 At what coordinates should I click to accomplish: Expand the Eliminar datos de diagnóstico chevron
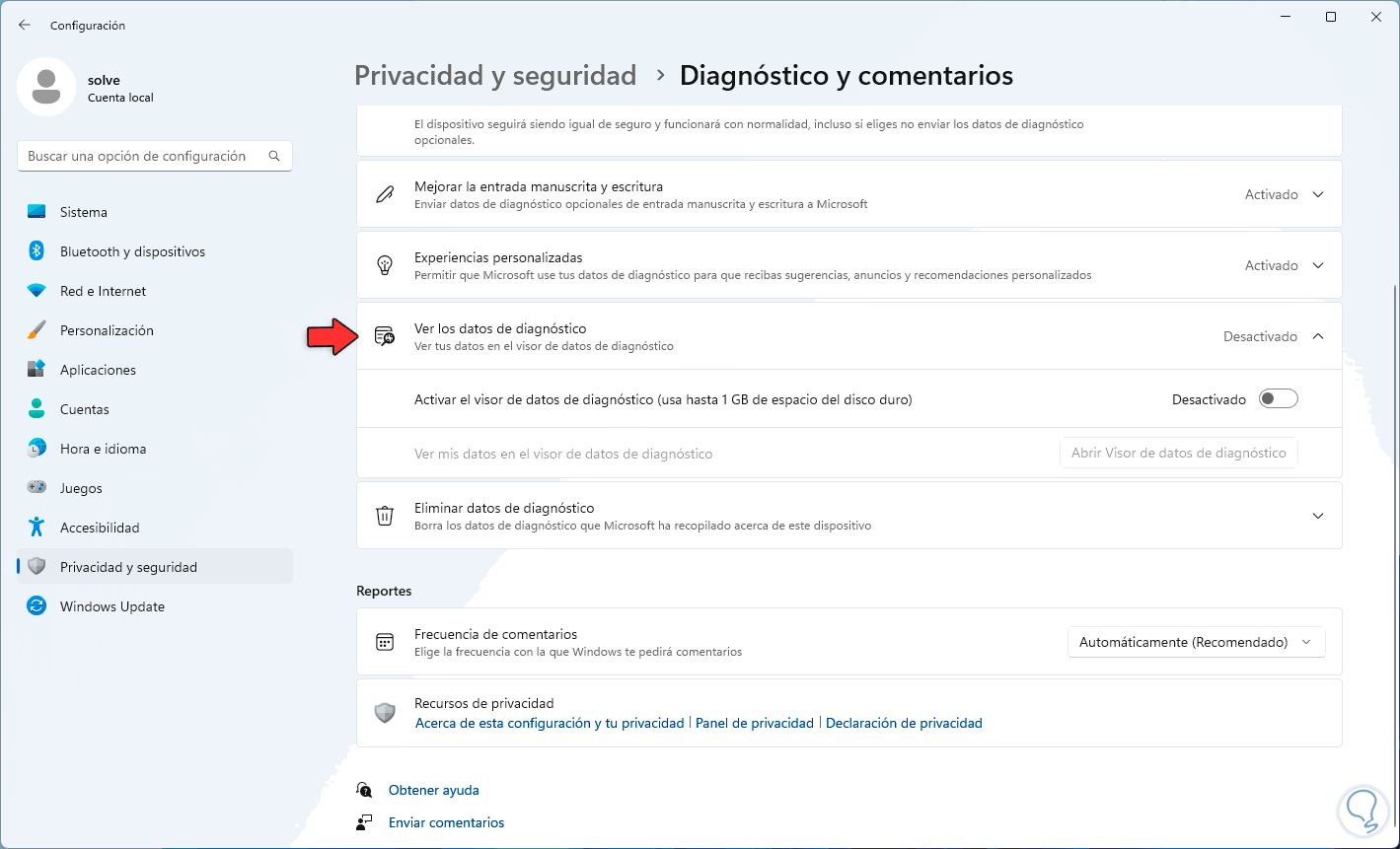[x=1318, y=516]
